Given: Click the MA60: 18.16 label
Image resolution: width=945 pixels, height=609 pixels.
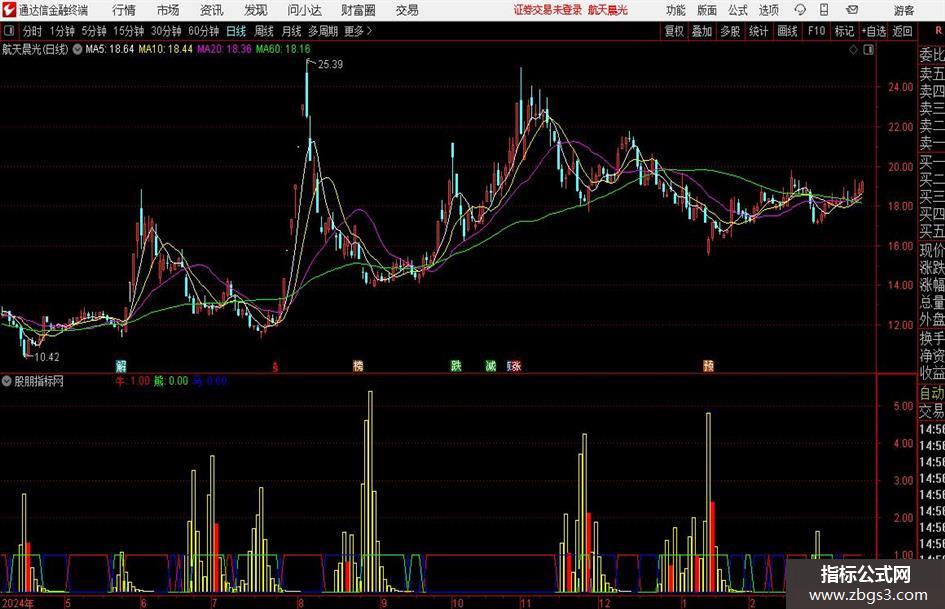Looking at the screenshot, I should click(x=283, y=49).
